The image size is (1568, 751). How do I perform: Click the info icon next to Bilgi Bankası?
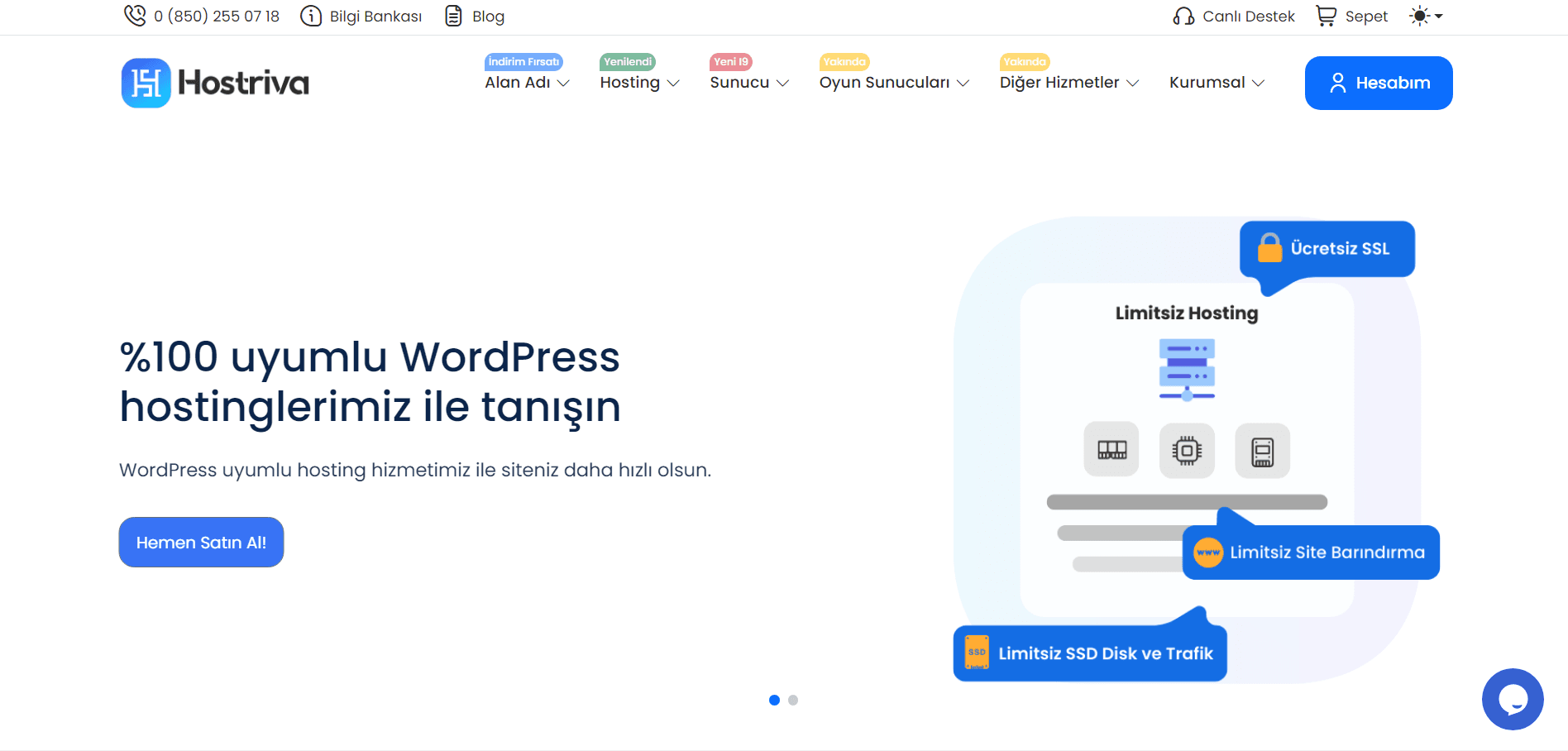[311, 16]
